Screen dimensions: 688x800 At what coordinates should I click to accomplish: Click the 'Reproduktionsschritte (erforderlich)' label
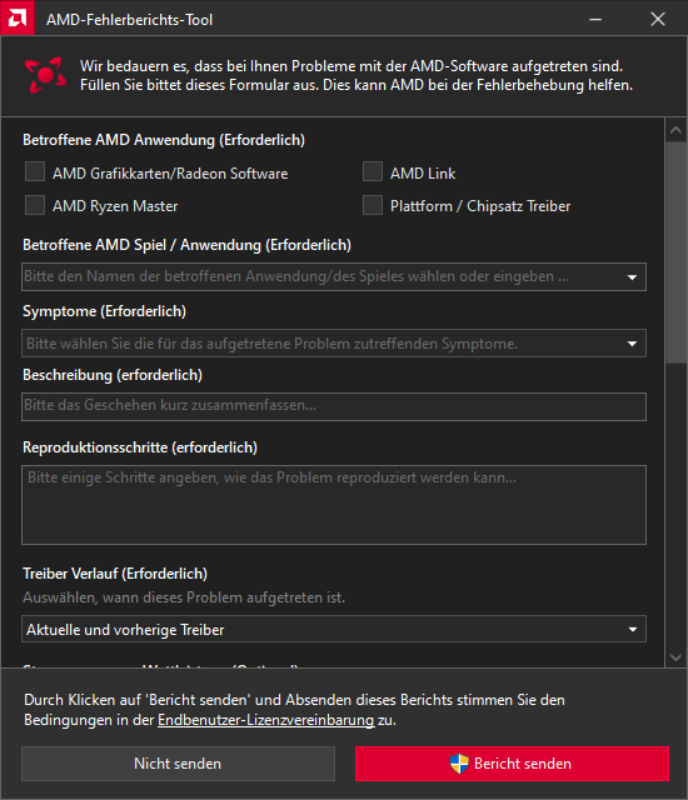click(140, 447)
